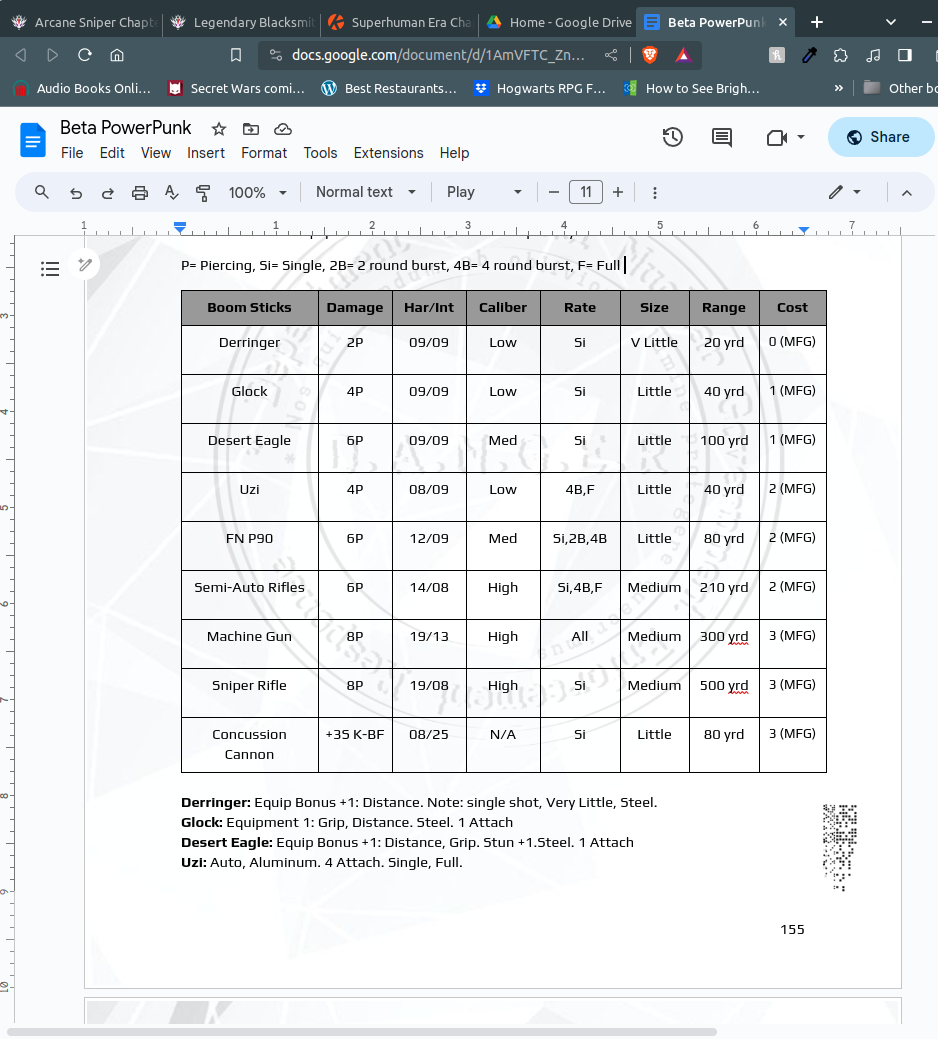
Task: Open a new browser tab
Action: pos(817,22)
